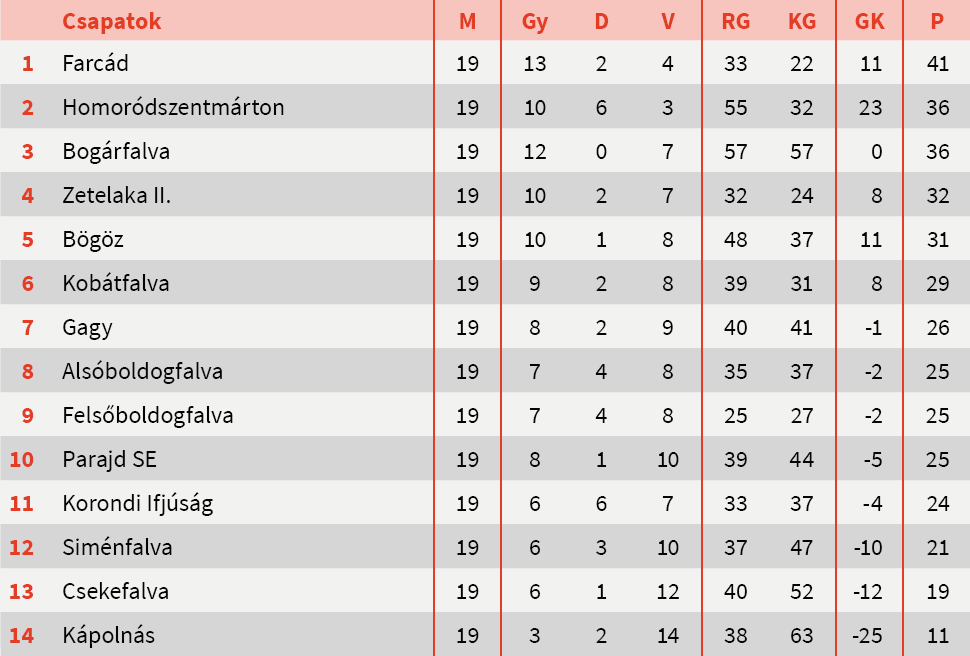
Task: Click the GK column header
Action: click(x=870, y=21)
